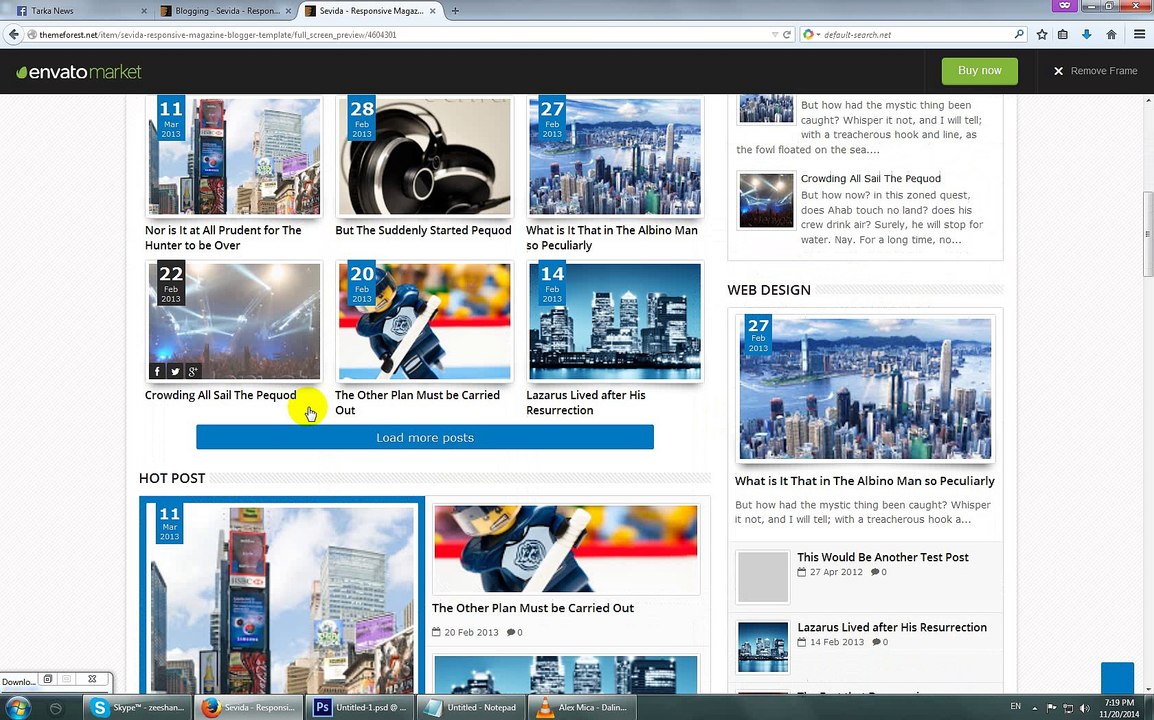1154x720 pixels.
Task: Click the browser back arrow button
Action: (x=13, y=34)
